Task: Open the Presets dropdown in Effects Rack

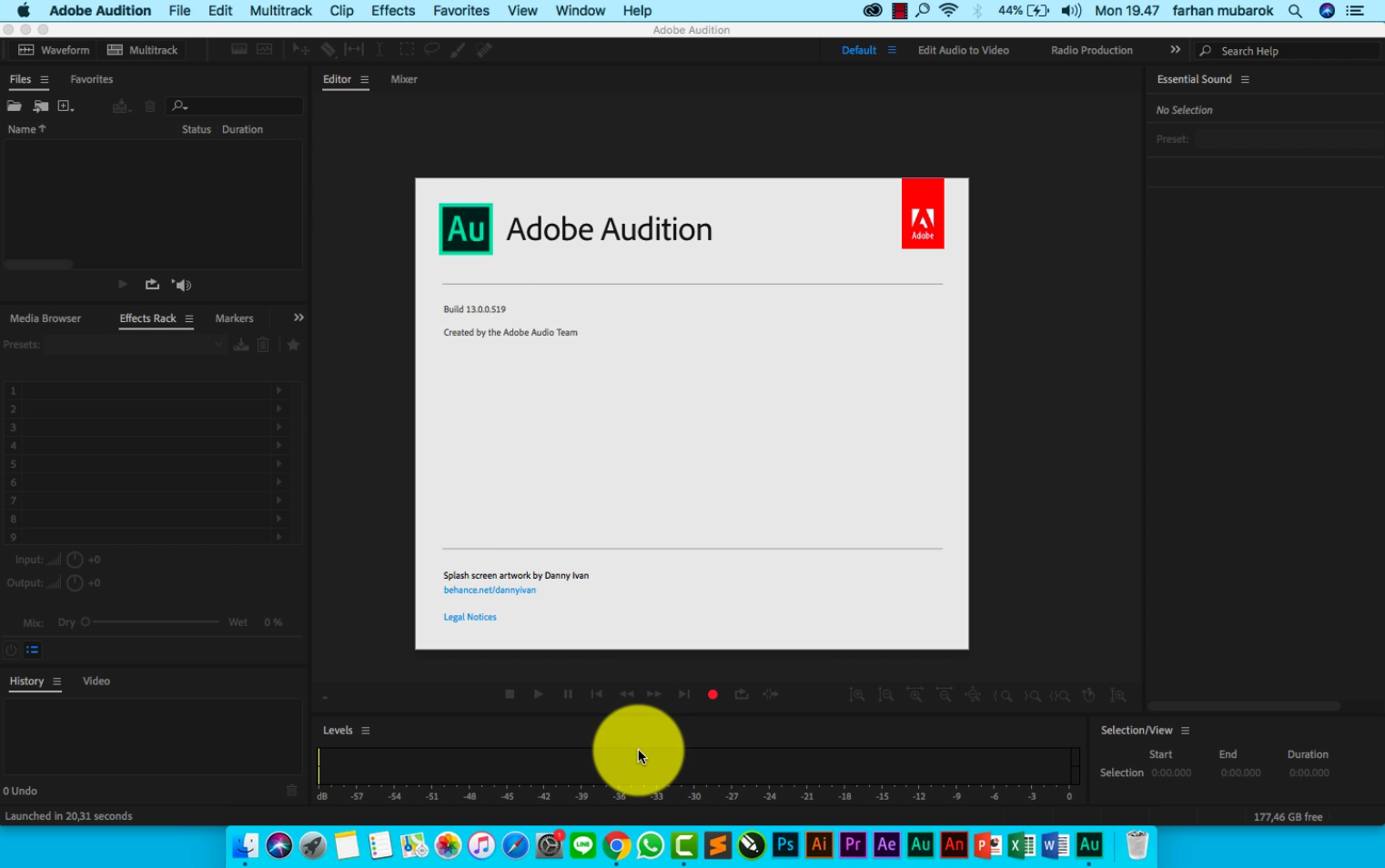Action: point(135,345)
